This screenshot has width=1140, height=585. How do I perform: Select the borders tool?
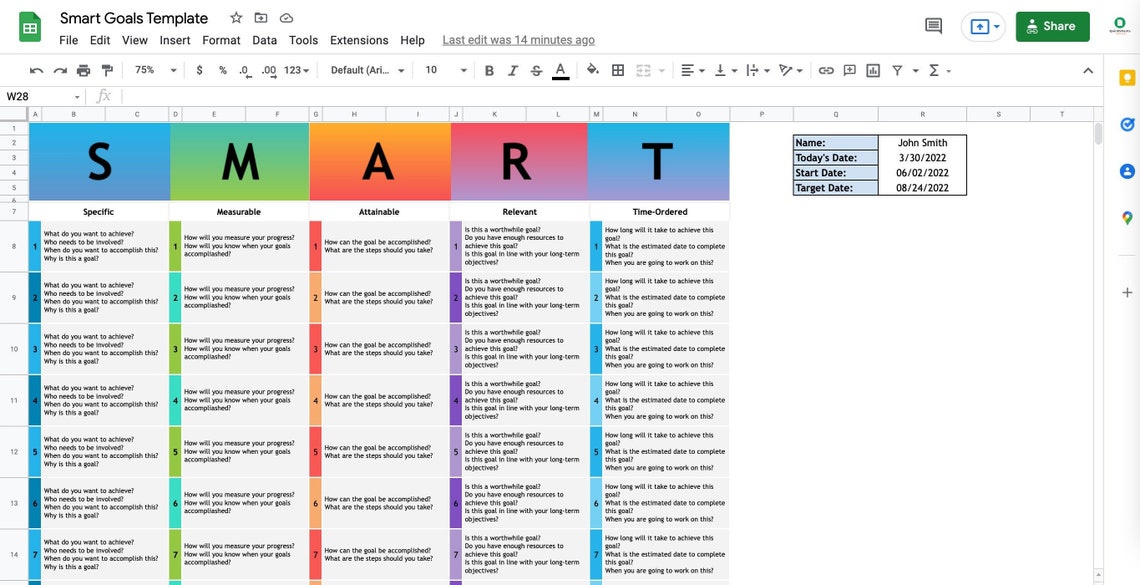coord(617,70)
